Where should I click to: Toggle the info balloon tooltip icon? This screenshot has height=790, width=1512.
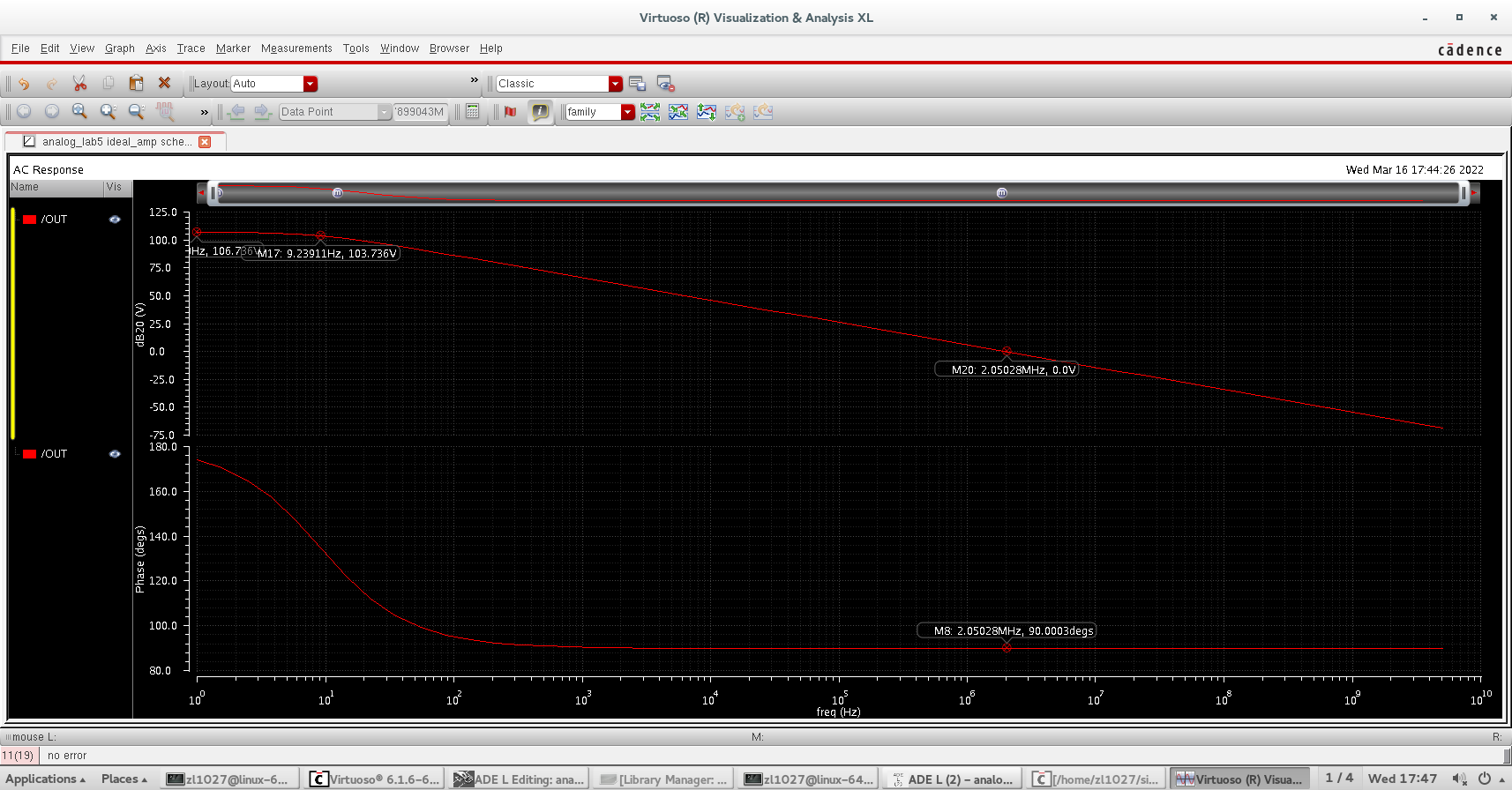[540, 111]
